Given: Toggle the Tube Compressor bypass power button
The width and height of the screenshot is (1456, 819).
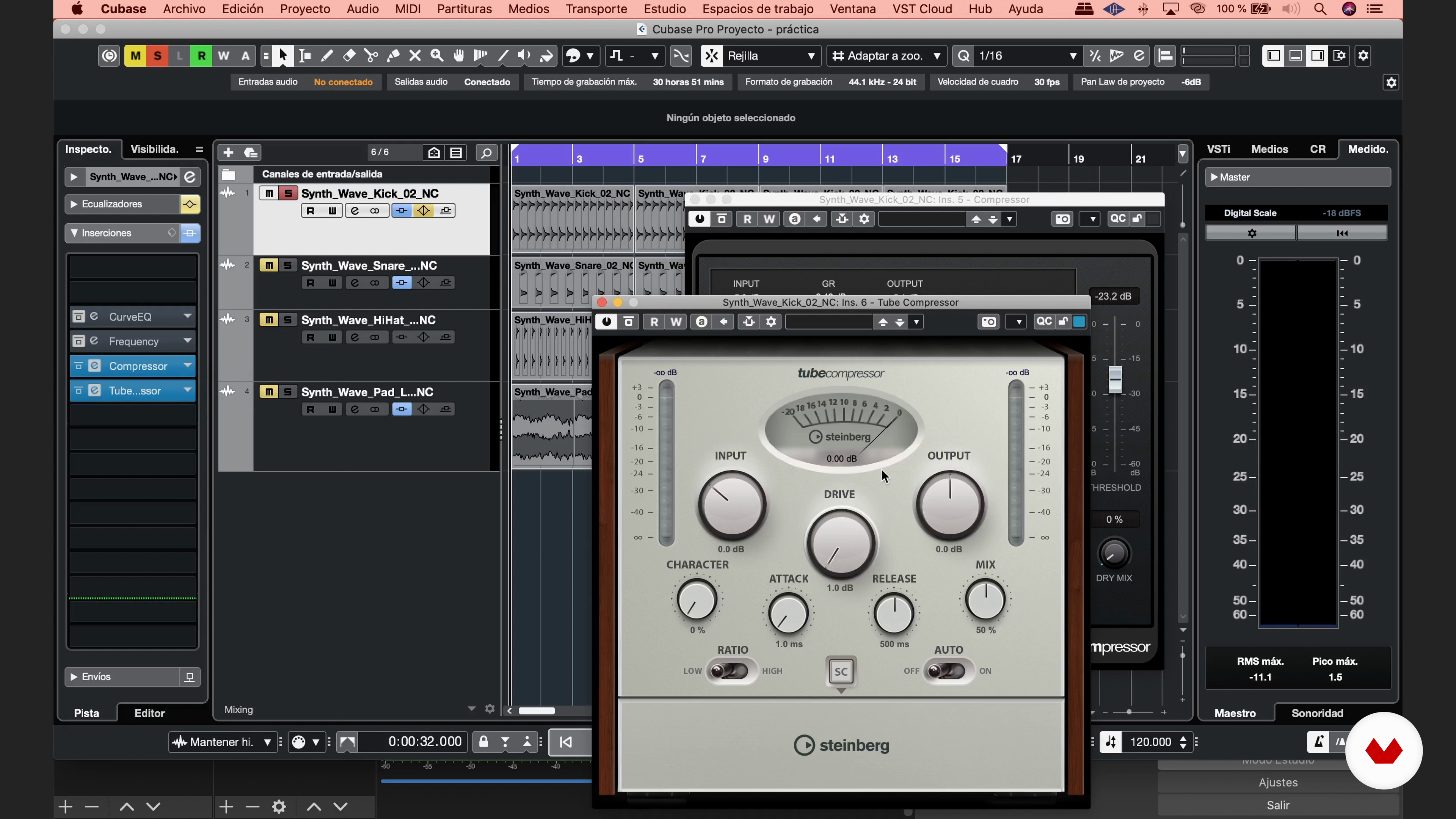Looking at the screenshot, I should tap(607, 322).
